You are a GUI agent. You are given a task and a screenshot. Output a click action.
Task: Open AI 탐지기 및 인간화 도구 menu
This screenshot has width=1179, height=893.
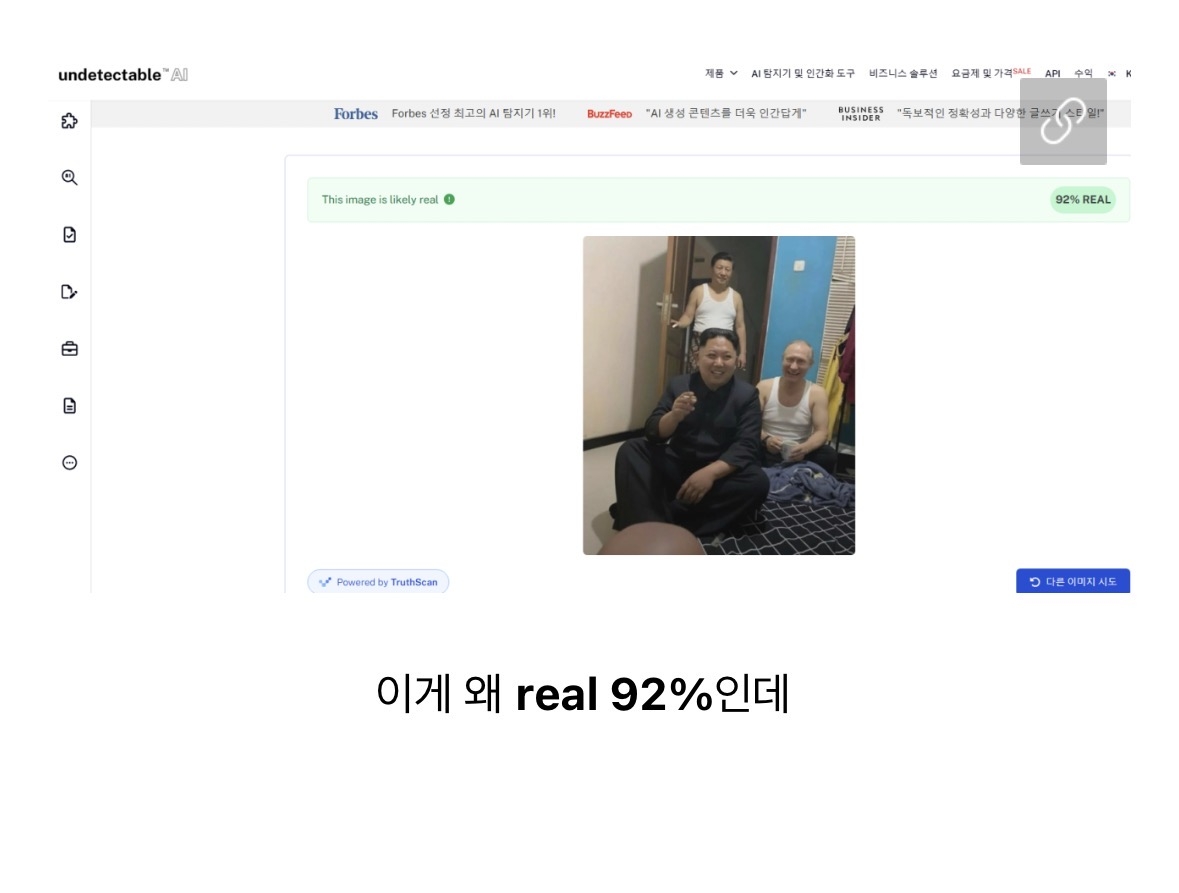tap(803, 73)
